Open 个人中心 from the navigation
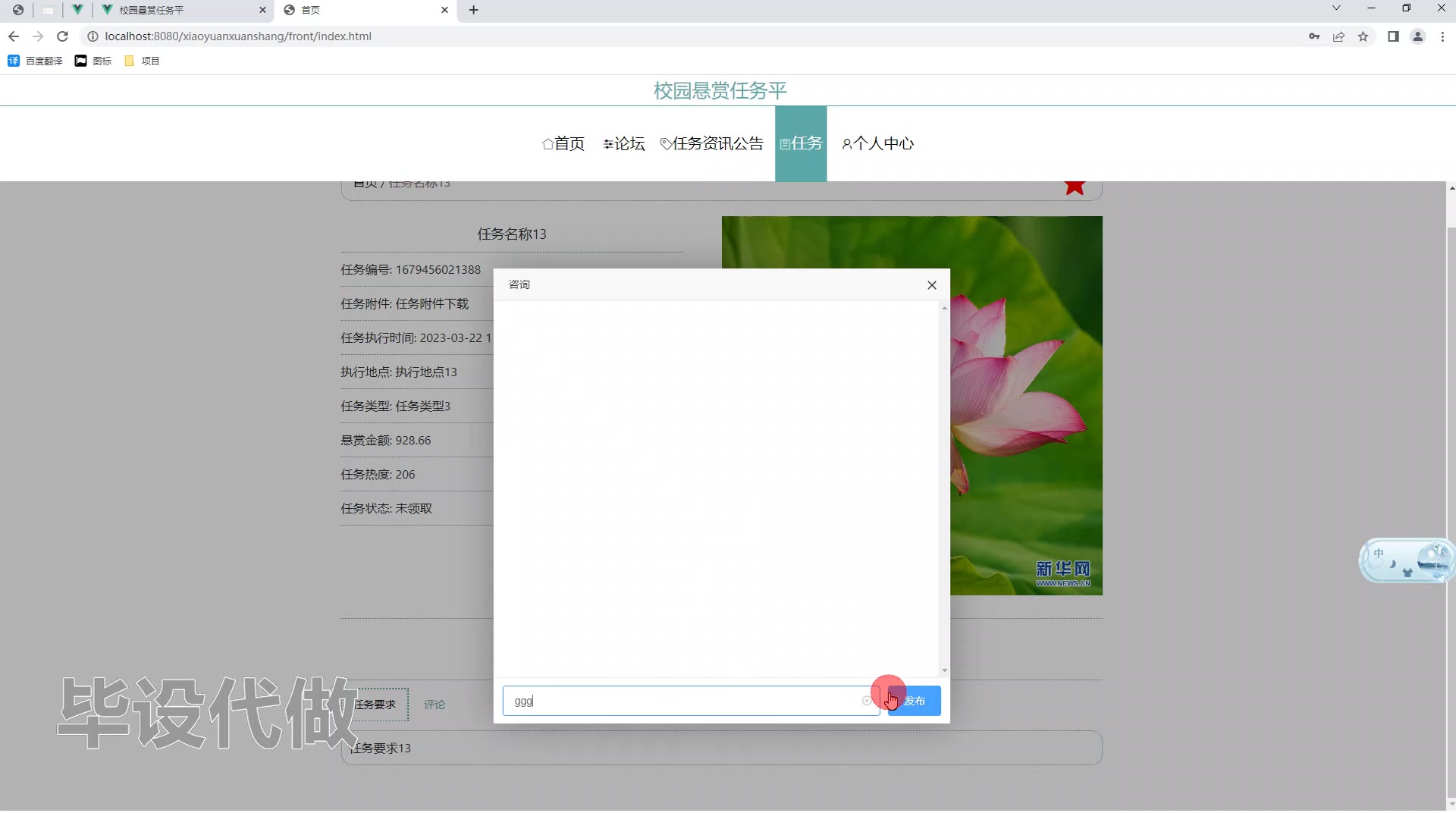The height and width of the screenshot is (813, 1456). 877,144
